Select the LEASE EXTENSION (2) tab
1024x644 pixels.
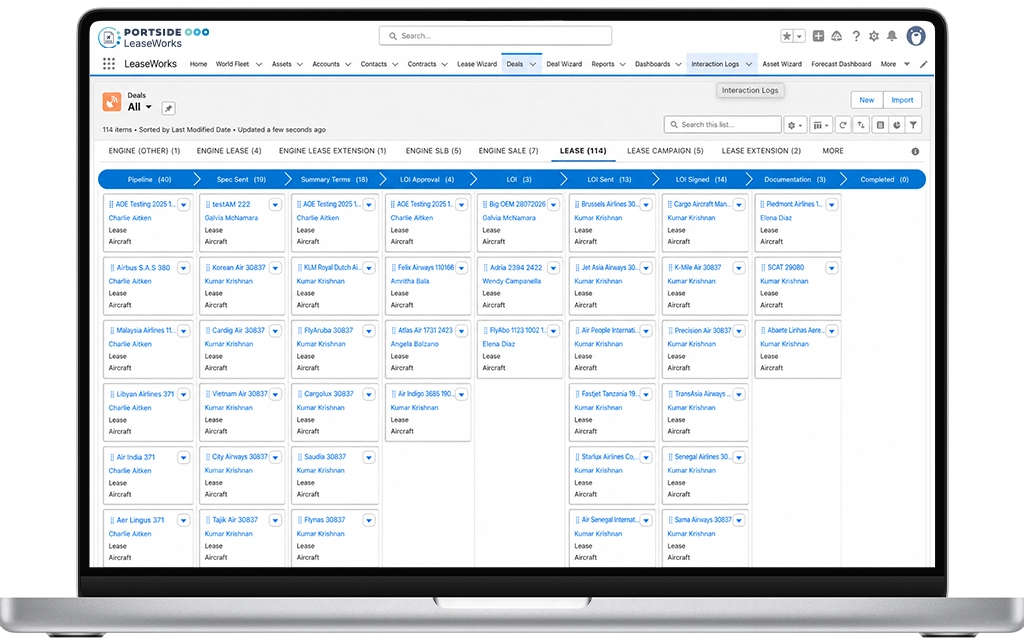click(761, 151)
